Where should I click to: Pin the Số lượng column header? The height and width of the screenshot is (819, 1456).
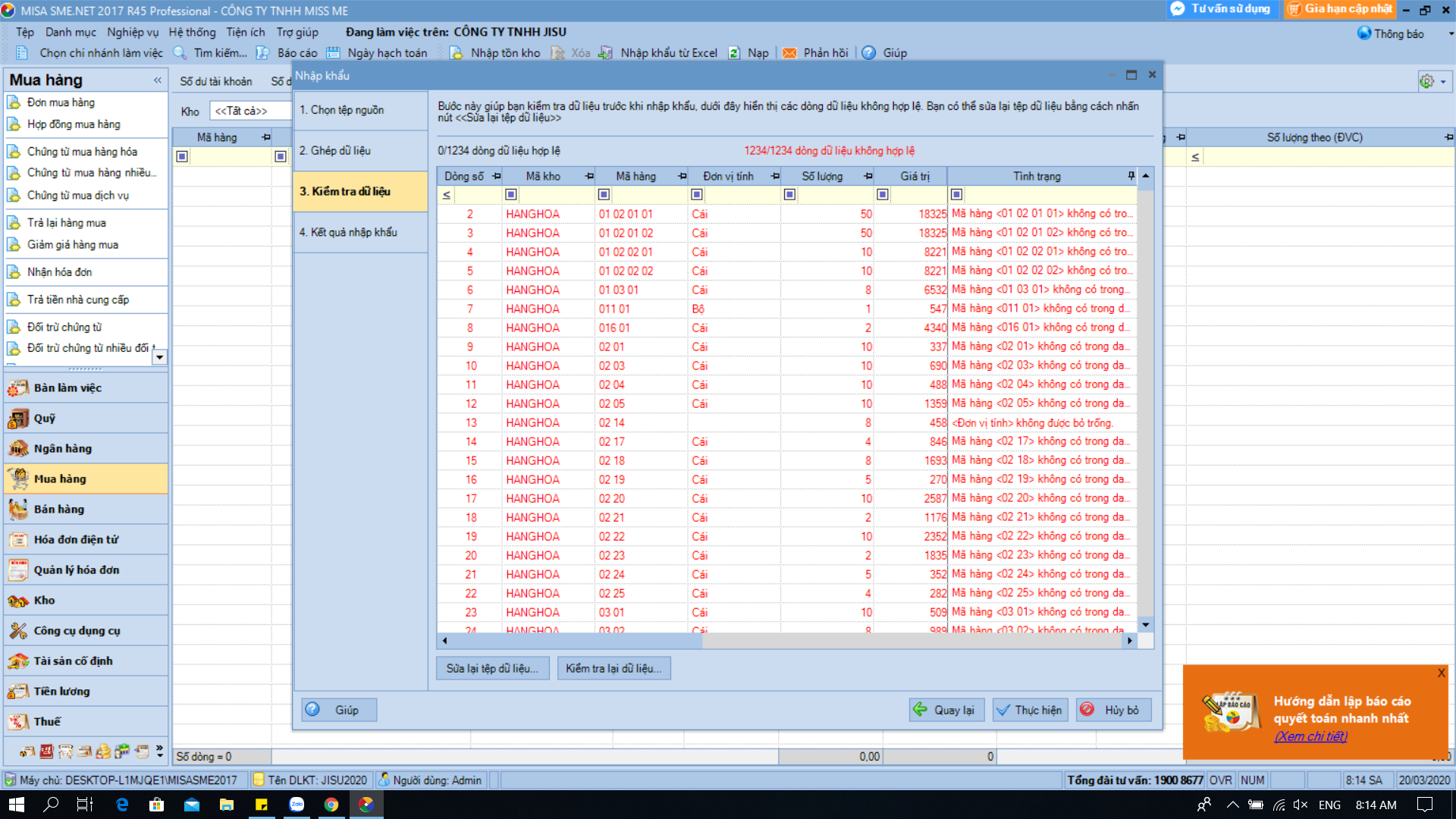pos(868,176)
